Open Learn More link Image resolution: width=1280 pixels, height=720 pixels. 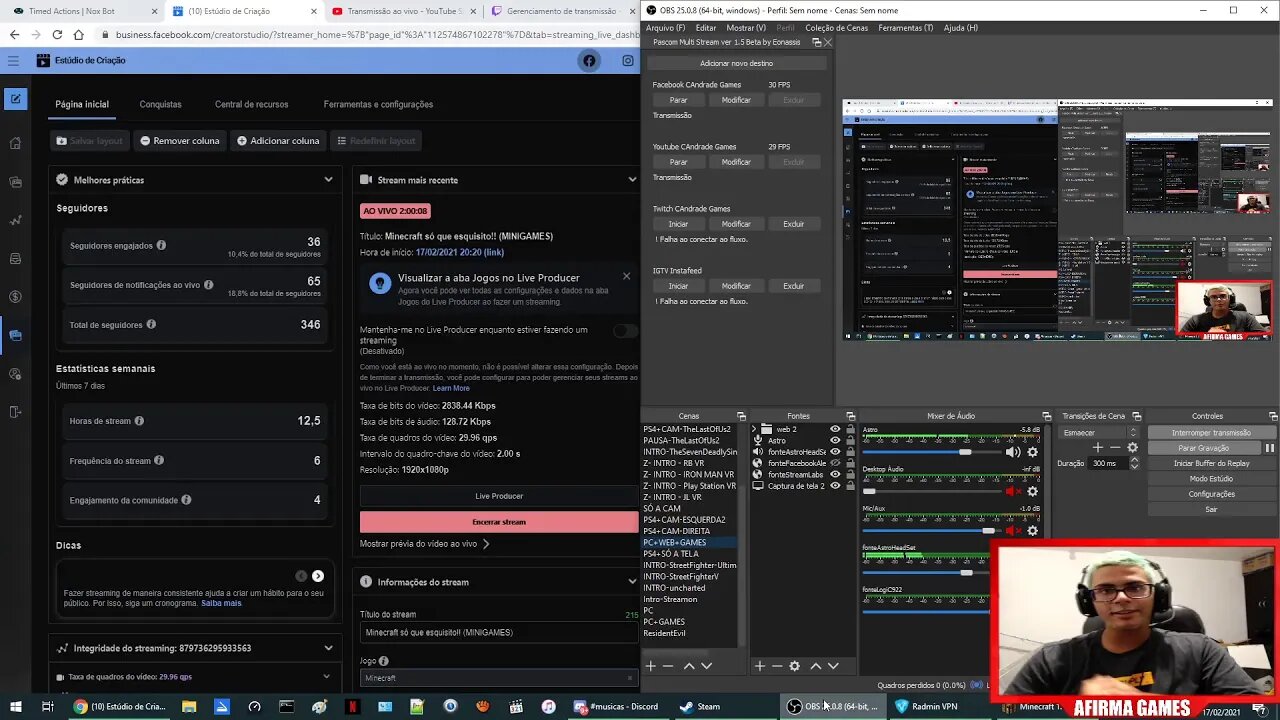click(451, 389)
